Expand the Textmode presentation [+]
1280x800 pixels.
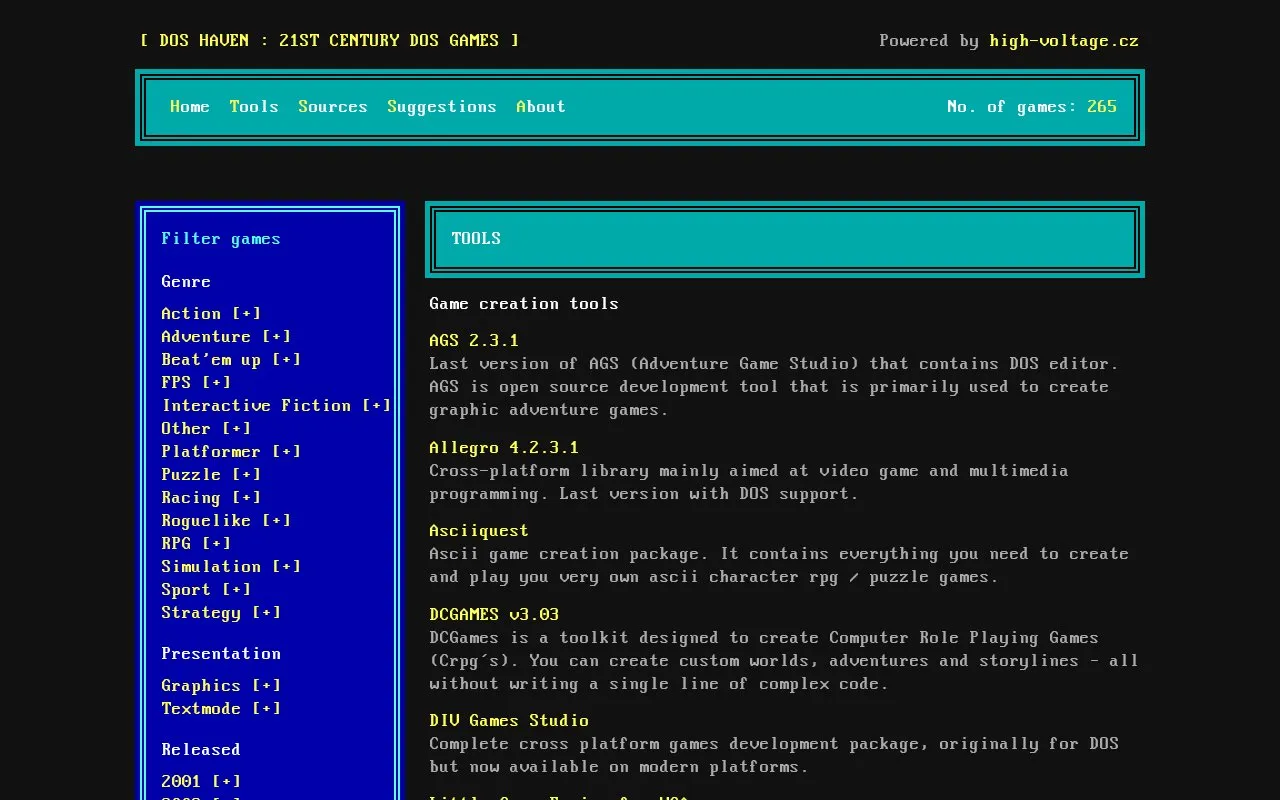(x=267, y=708)
